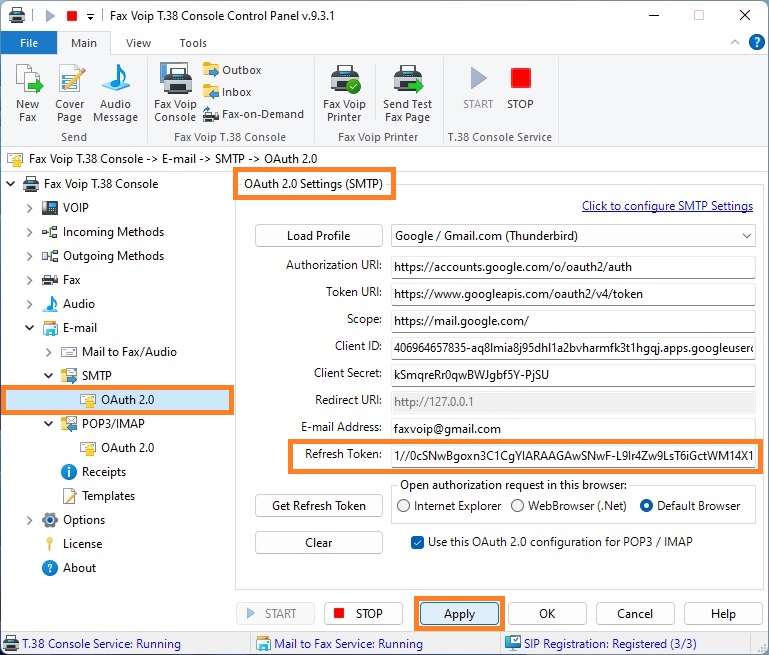The height and width of the screenshot is (655, 769).
Task: Open the File menu tab
Action: (29, 43)
